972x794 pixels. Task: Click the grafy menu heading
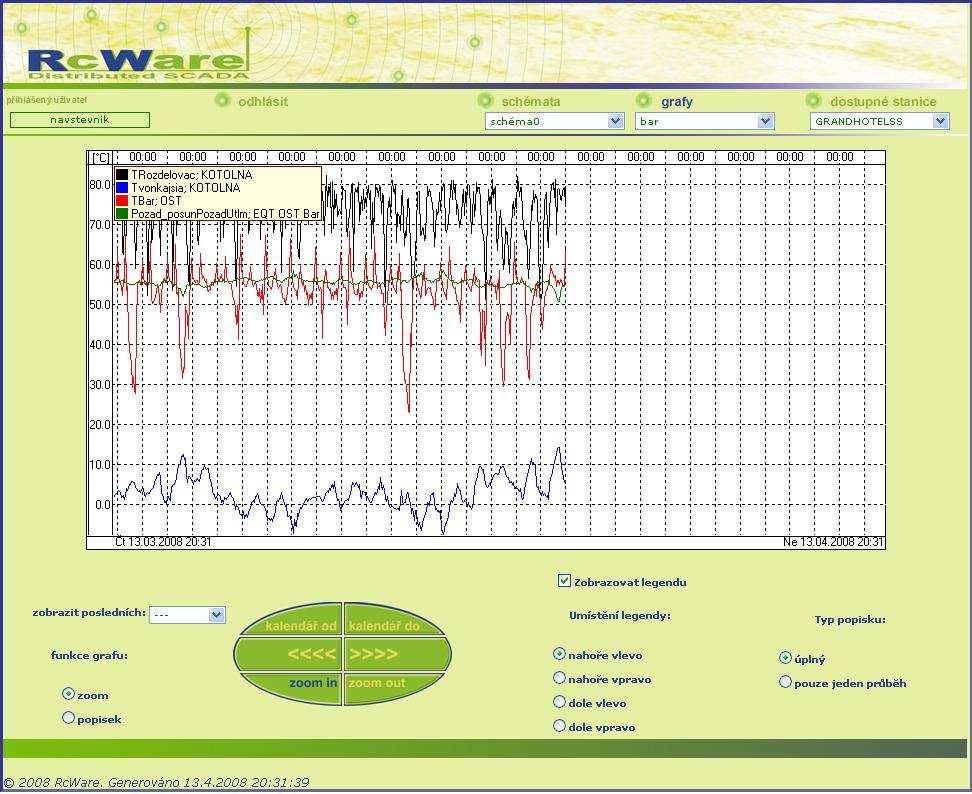pyautogui.click(x=677, y=102)
